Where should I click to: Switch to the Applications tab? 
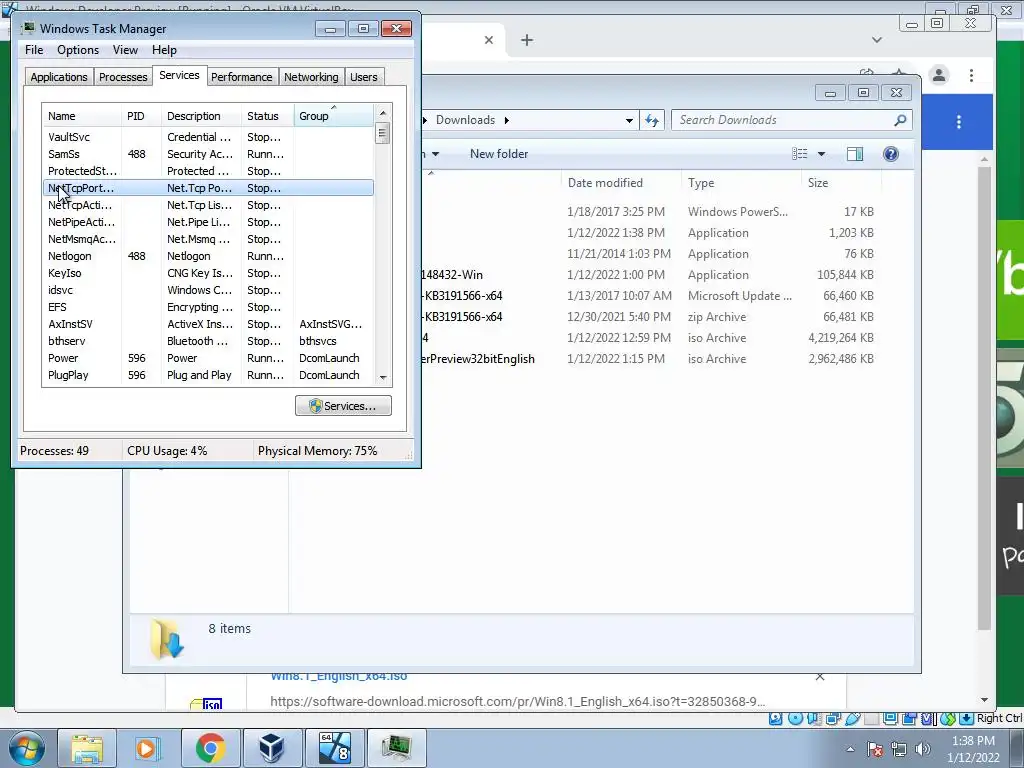tap(59, 77)
